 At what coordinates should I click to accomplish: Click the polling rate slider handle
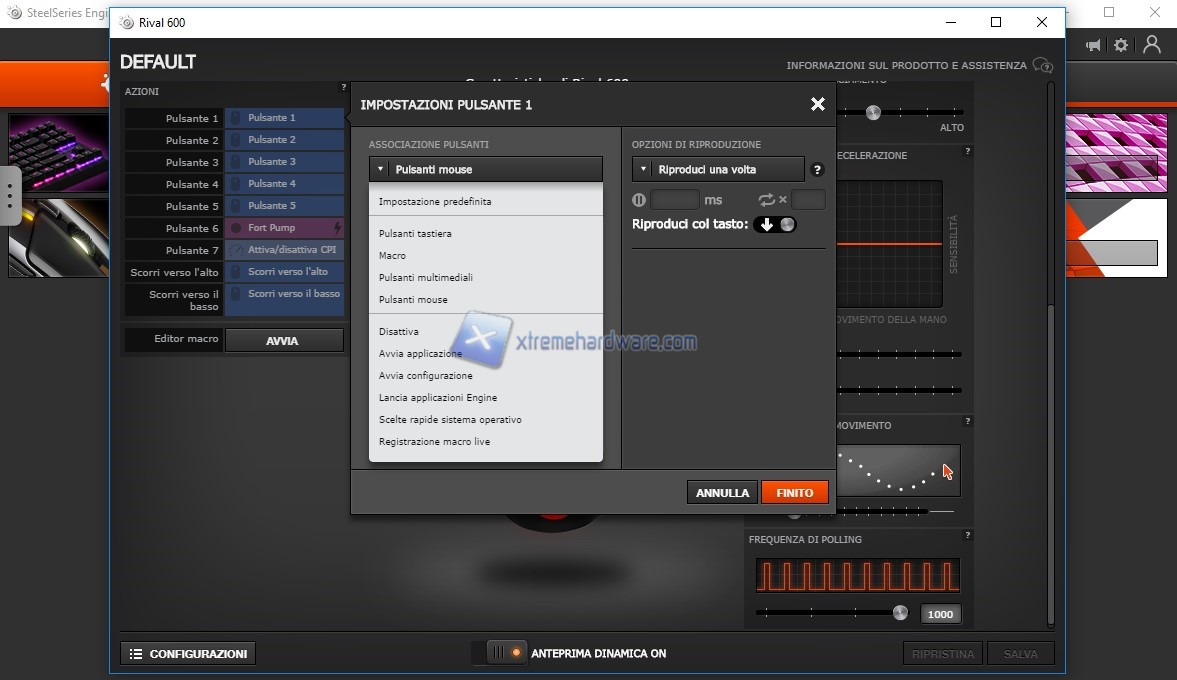(x=900, y=612)
